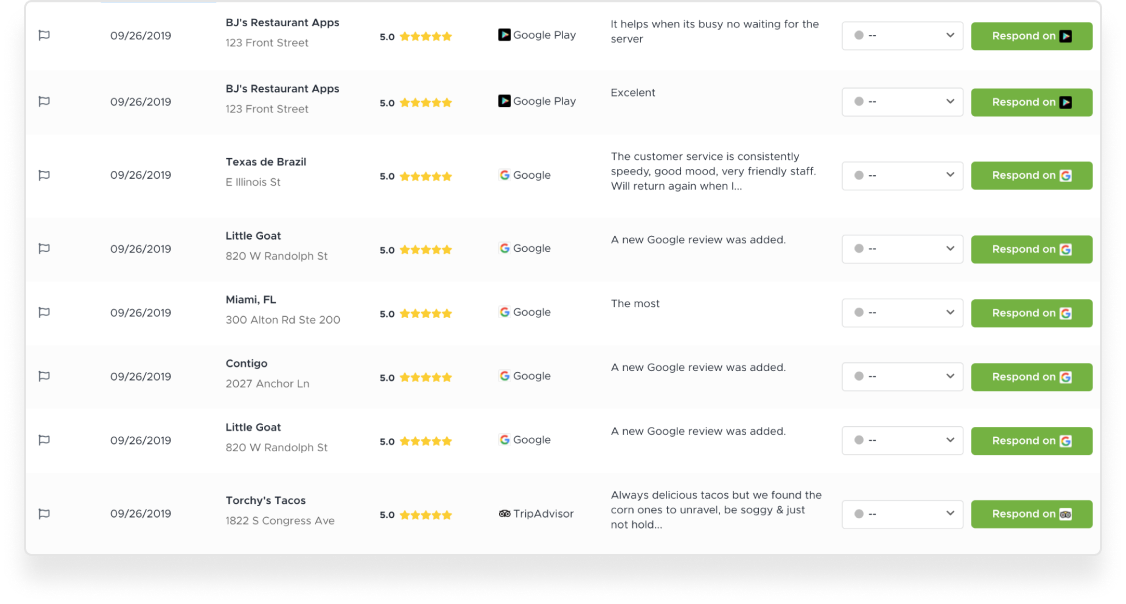1126x604 pixels.
Task: Click Google logo in Texas de Brazil row
Action: click(x=504, y=175)
